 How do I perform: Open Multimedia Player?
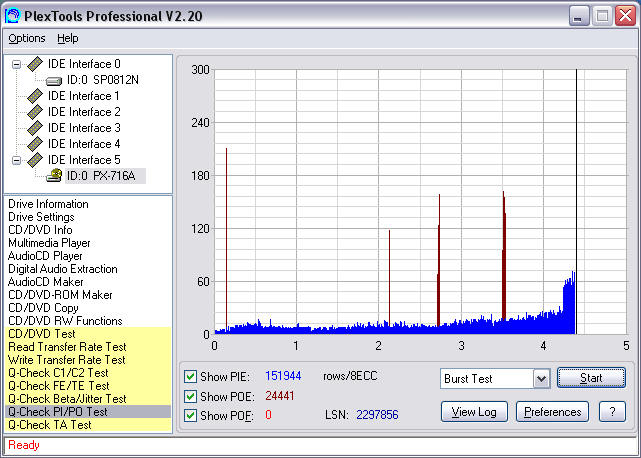49,243
